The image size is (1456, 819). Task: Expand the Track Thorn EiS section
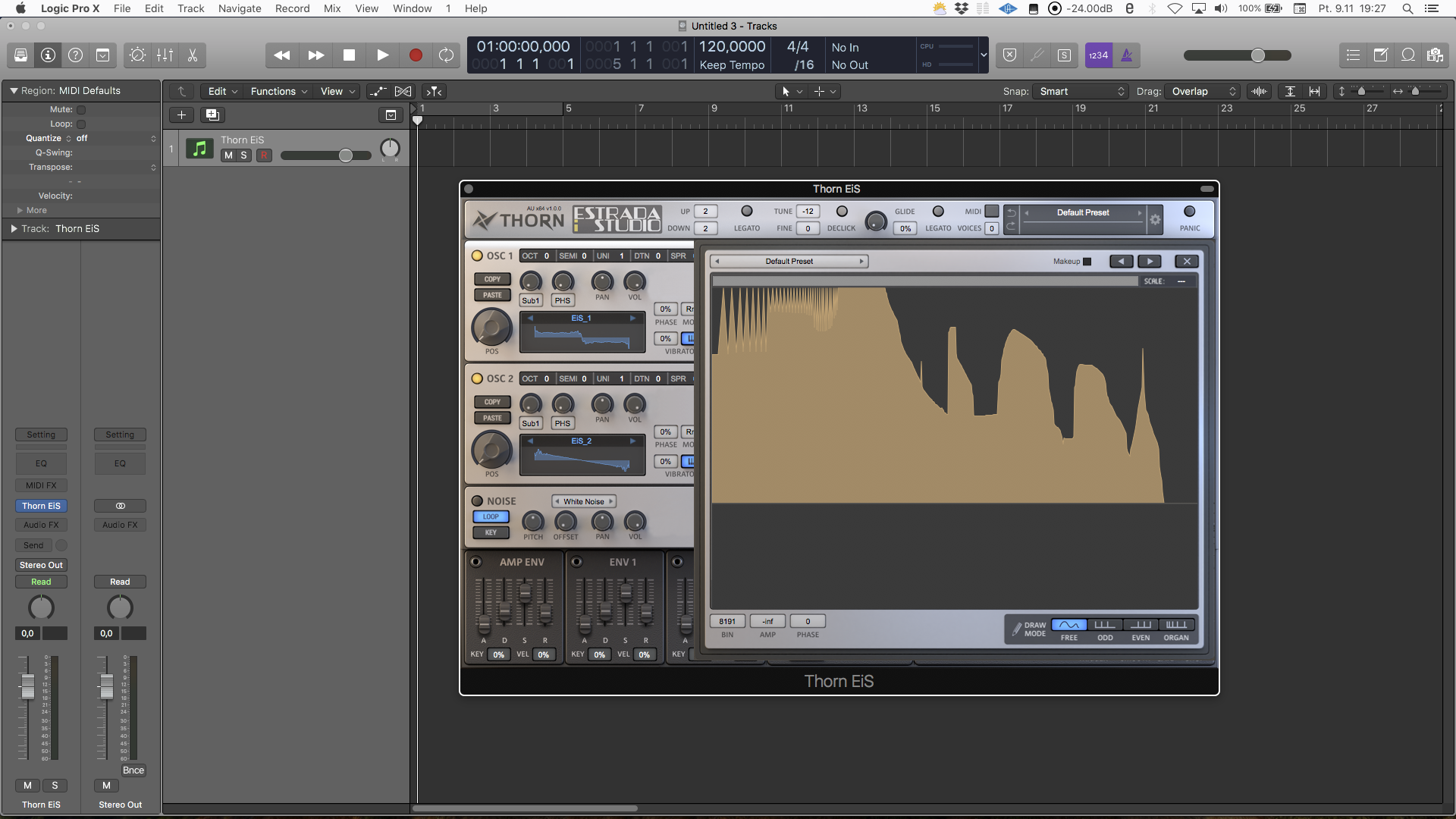tap(14, 229)
